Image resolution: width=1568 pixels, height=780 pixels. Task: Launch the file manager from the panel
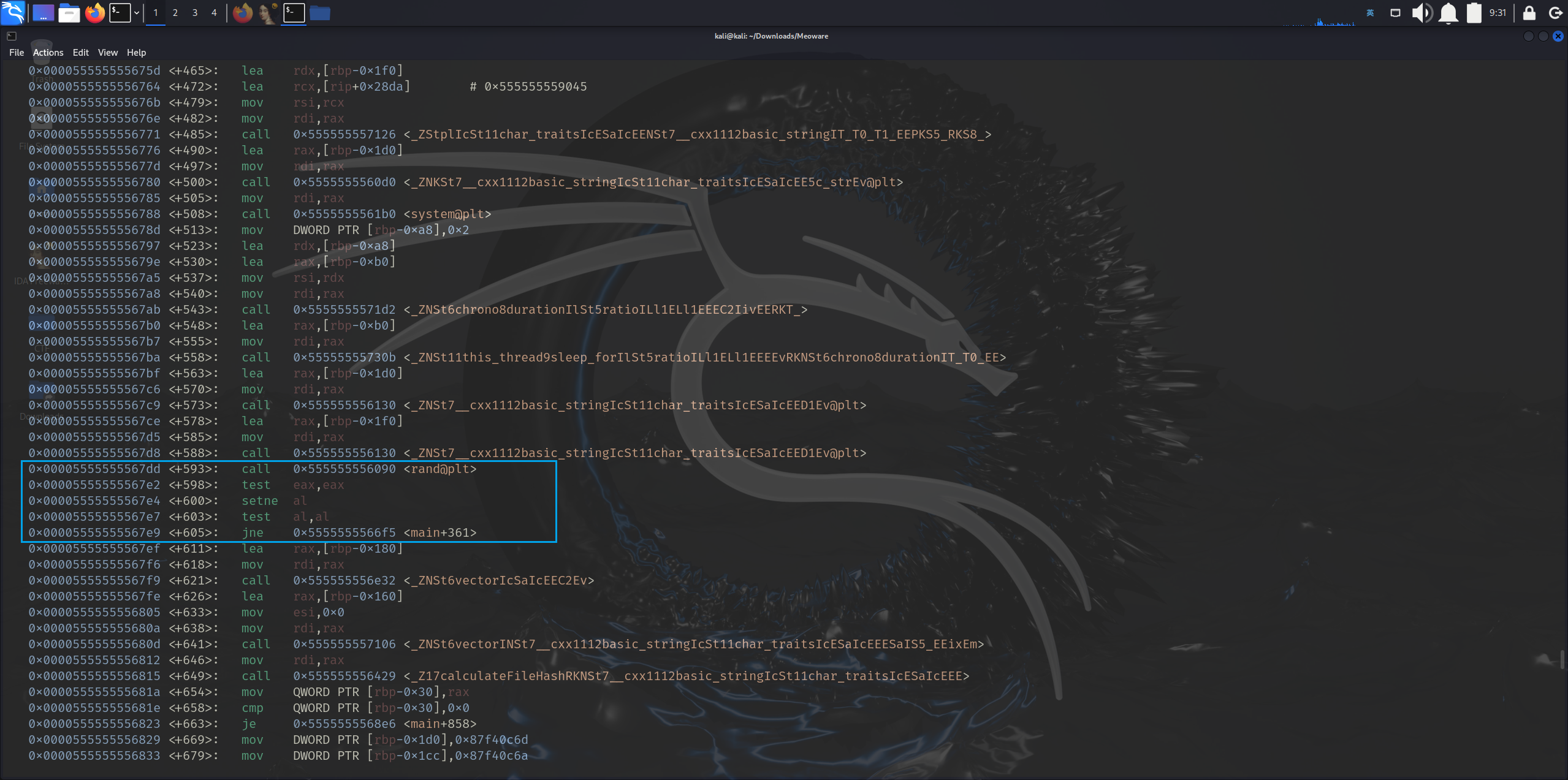pos(69,12)
